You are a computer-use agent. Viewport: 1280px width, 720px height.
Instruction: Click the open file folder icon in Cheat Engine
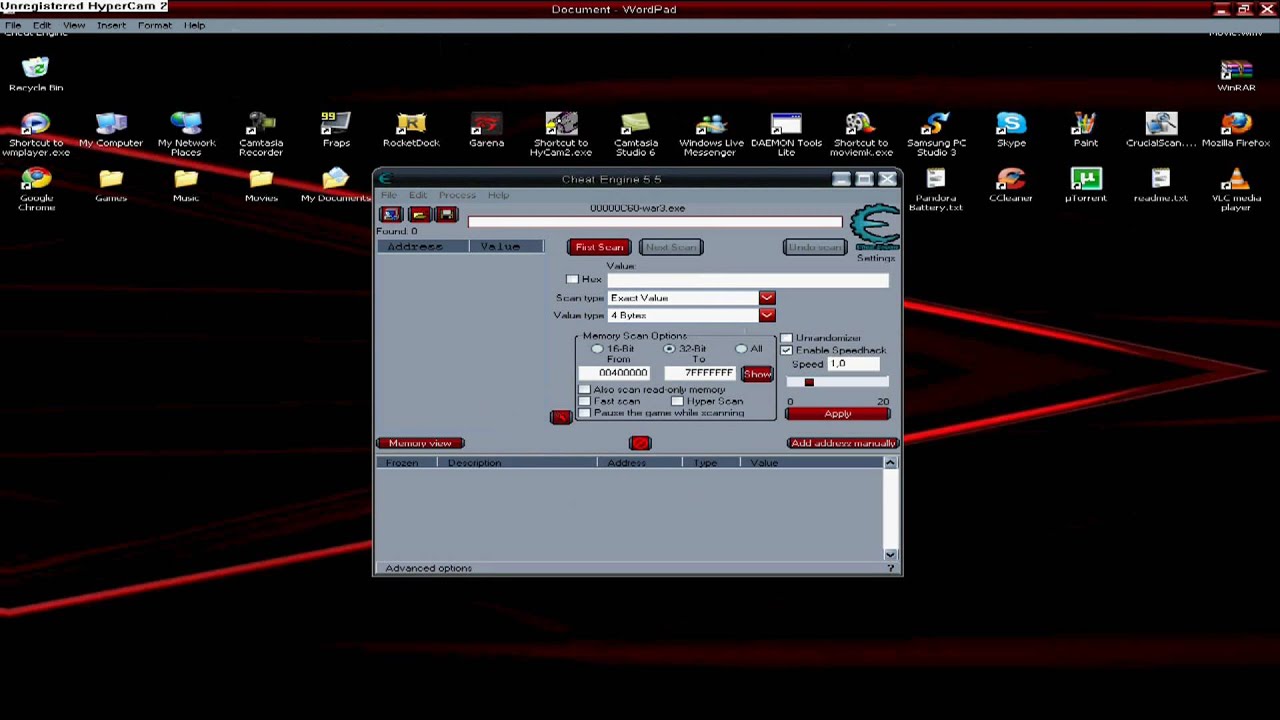coord(419,215)
